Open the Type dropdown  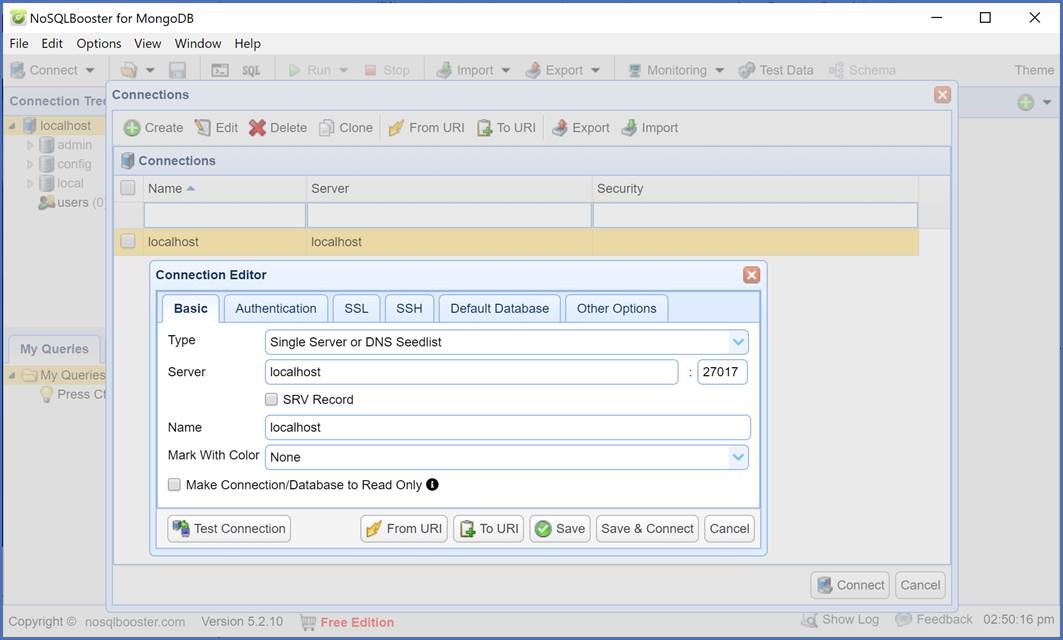[738, 342]
